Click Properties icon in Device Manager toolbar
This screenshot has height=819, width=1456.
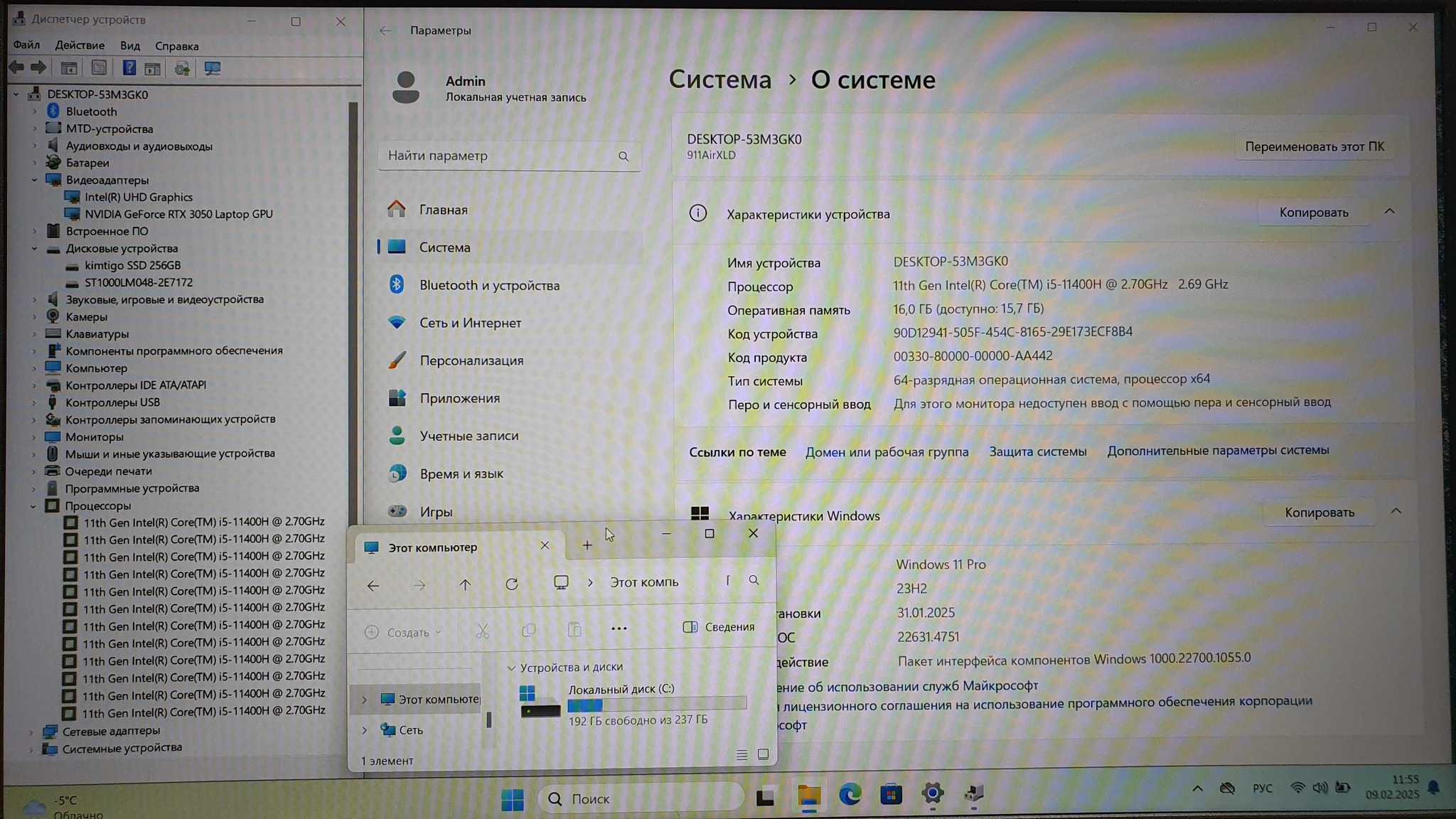[x=99, y=68]
